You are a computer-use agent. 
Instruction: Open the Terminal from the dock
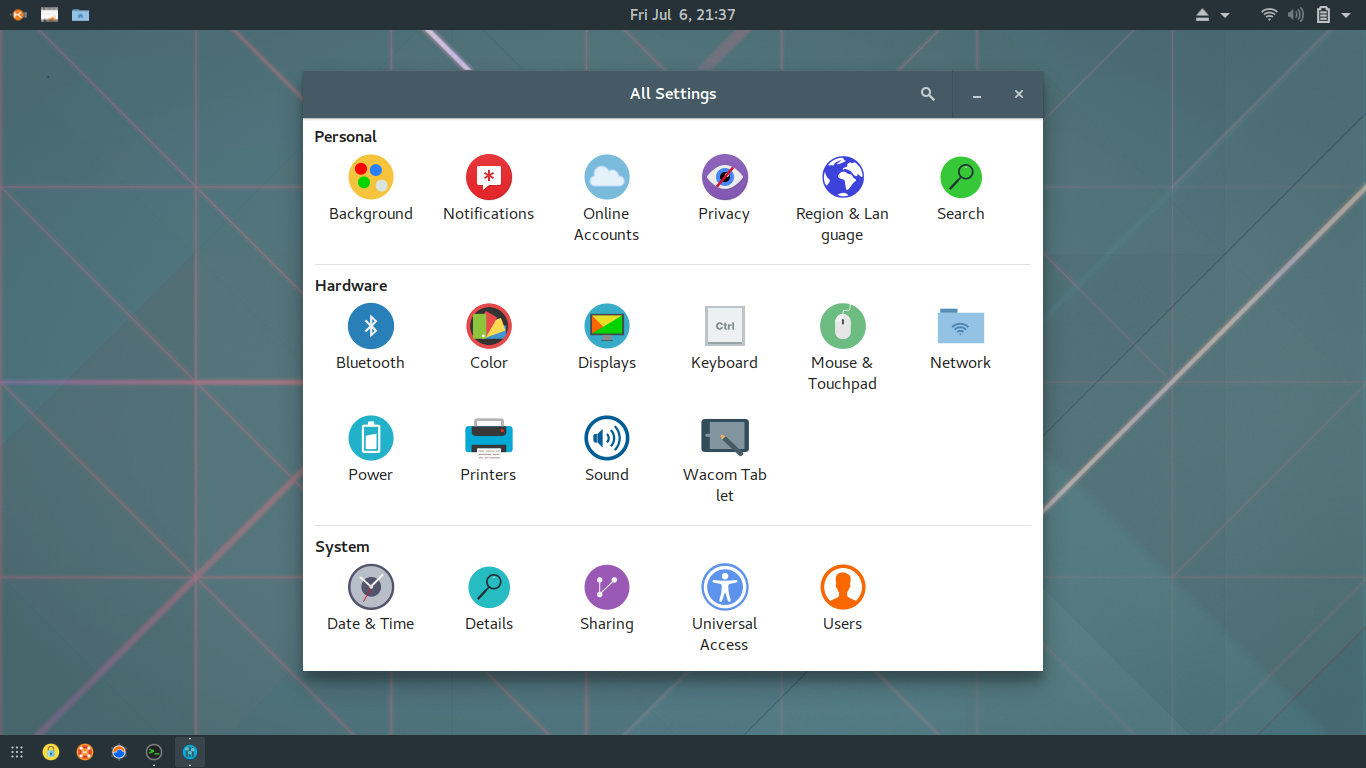click(154, 752)
